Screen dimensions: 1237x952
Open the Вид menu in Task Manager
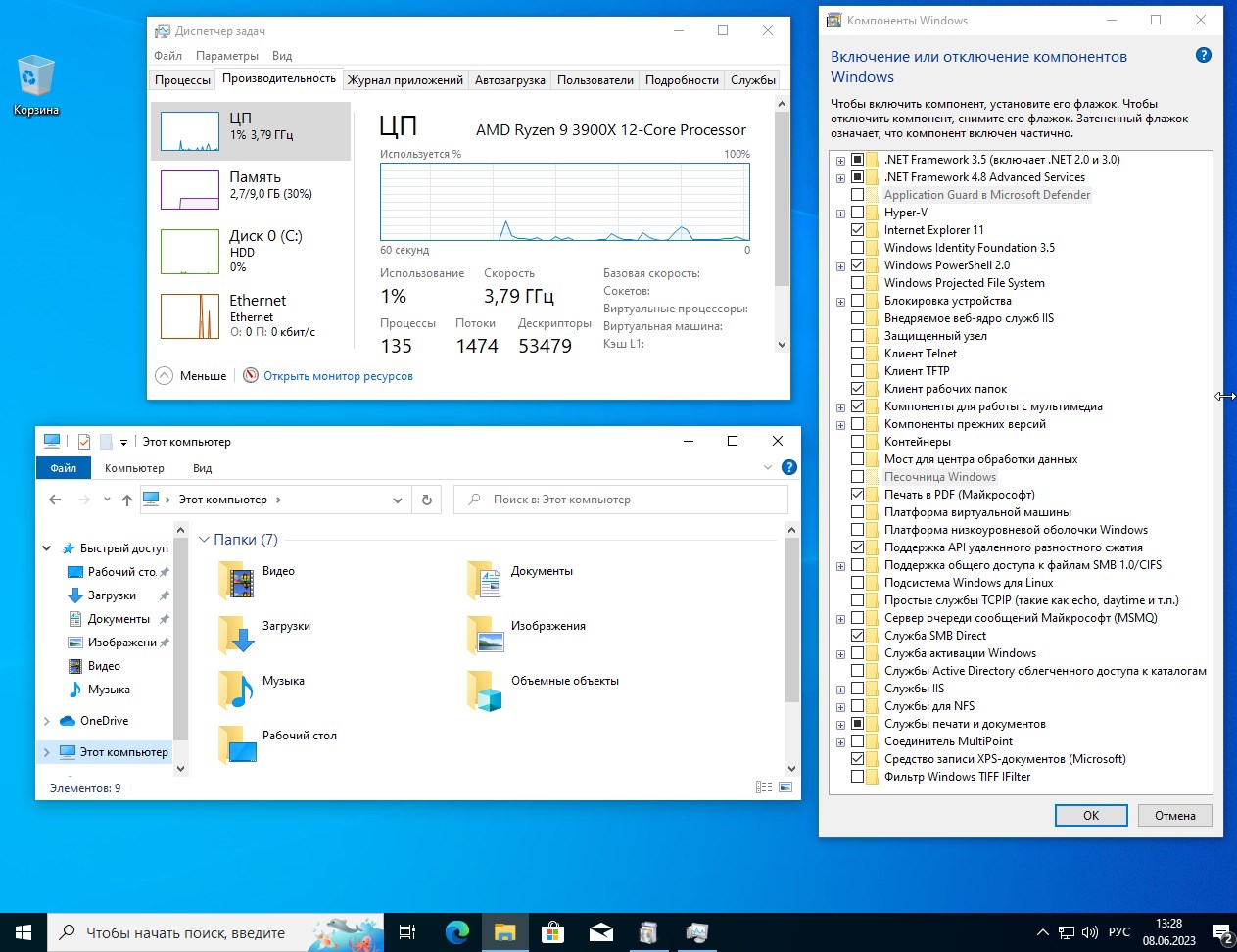click(281, 55)
